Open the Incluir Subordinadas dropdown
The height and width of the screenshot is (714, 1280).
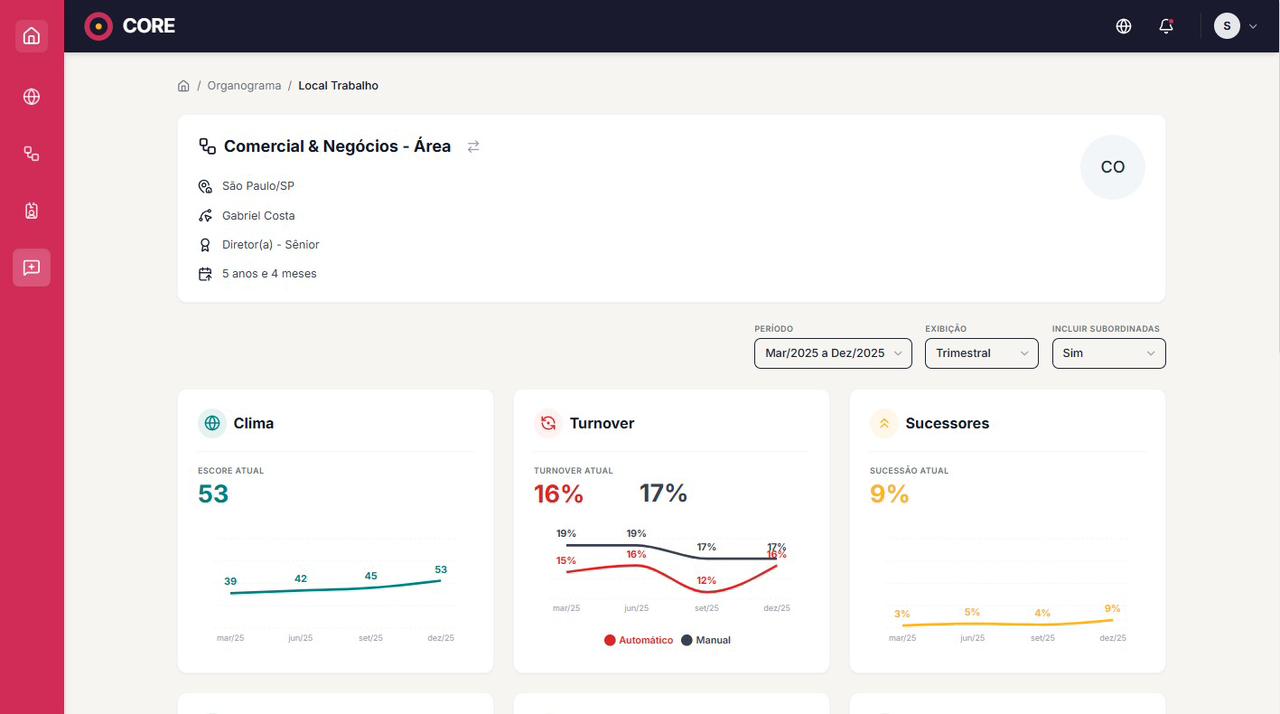[x=1108, y=353]
